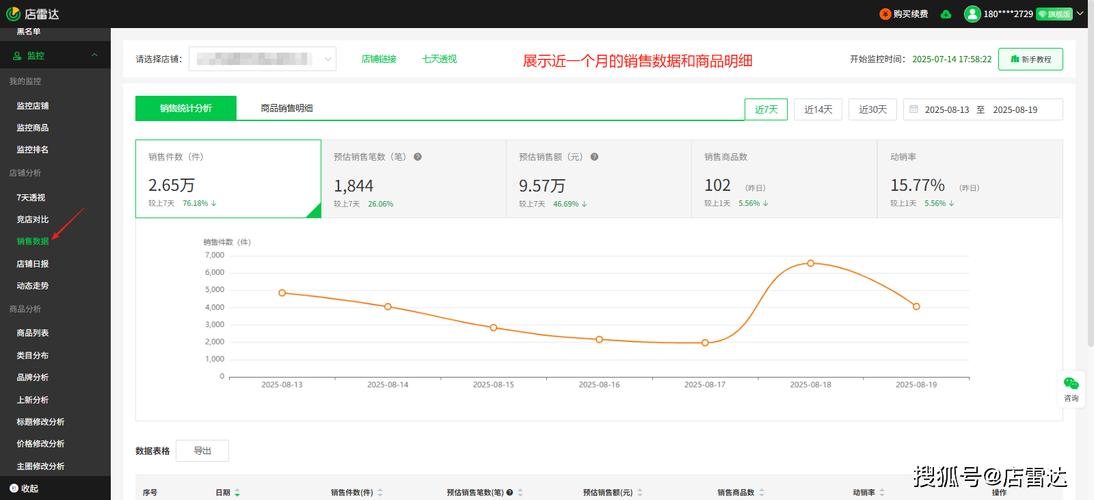Image resolution: width=1094 pixels, height=500 pixels.
Task: Open the 七天透视 link
Action: [439, 59]
